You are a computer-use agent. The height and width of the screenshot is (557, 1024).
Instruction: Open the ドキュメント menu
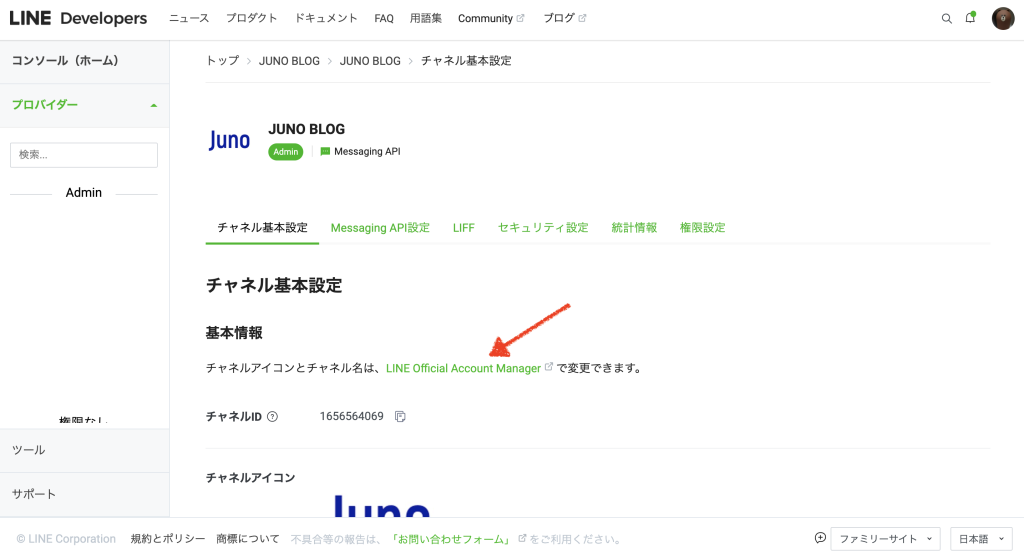(x=326, y=18)
